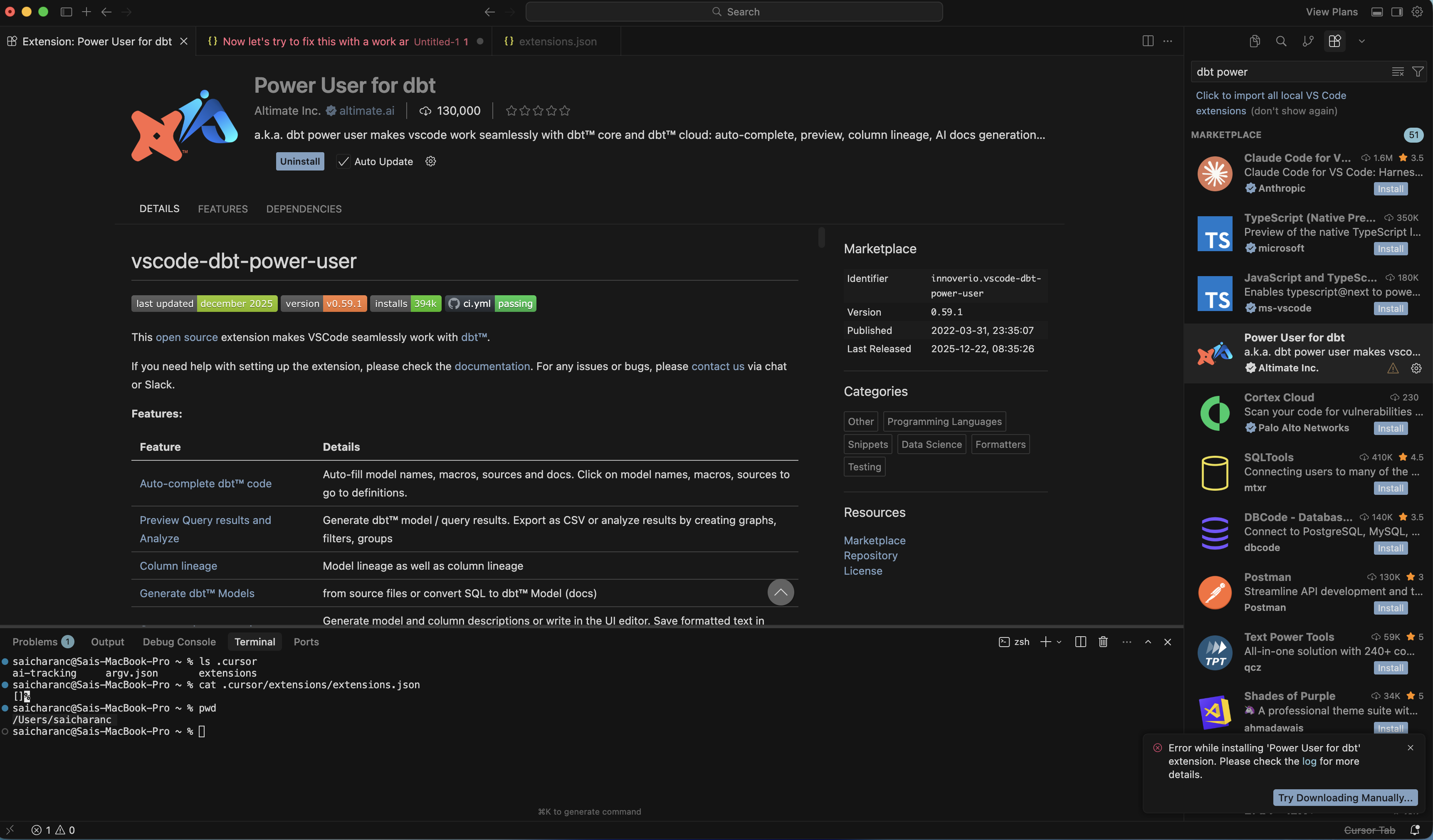
Task: Kill the terminal with the trash icon
Action: (x=1103, y=642)
